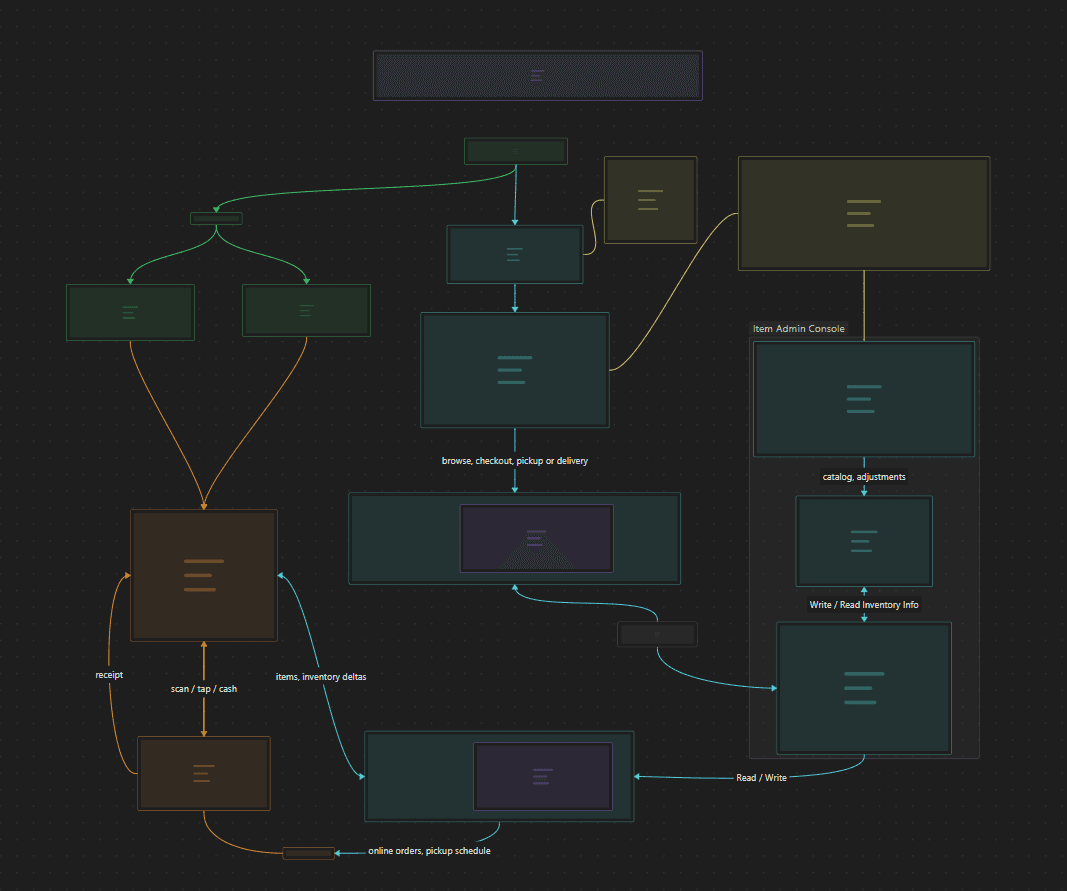Select the top teal card inside Item Admin Console

click(x=864, y=399)
